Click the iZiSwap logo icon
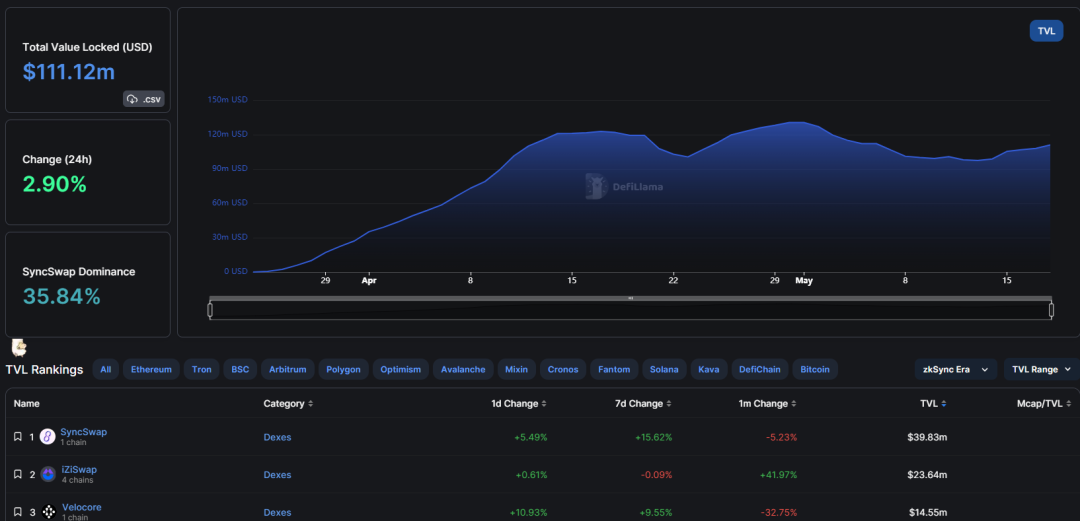 coord(48,474)
